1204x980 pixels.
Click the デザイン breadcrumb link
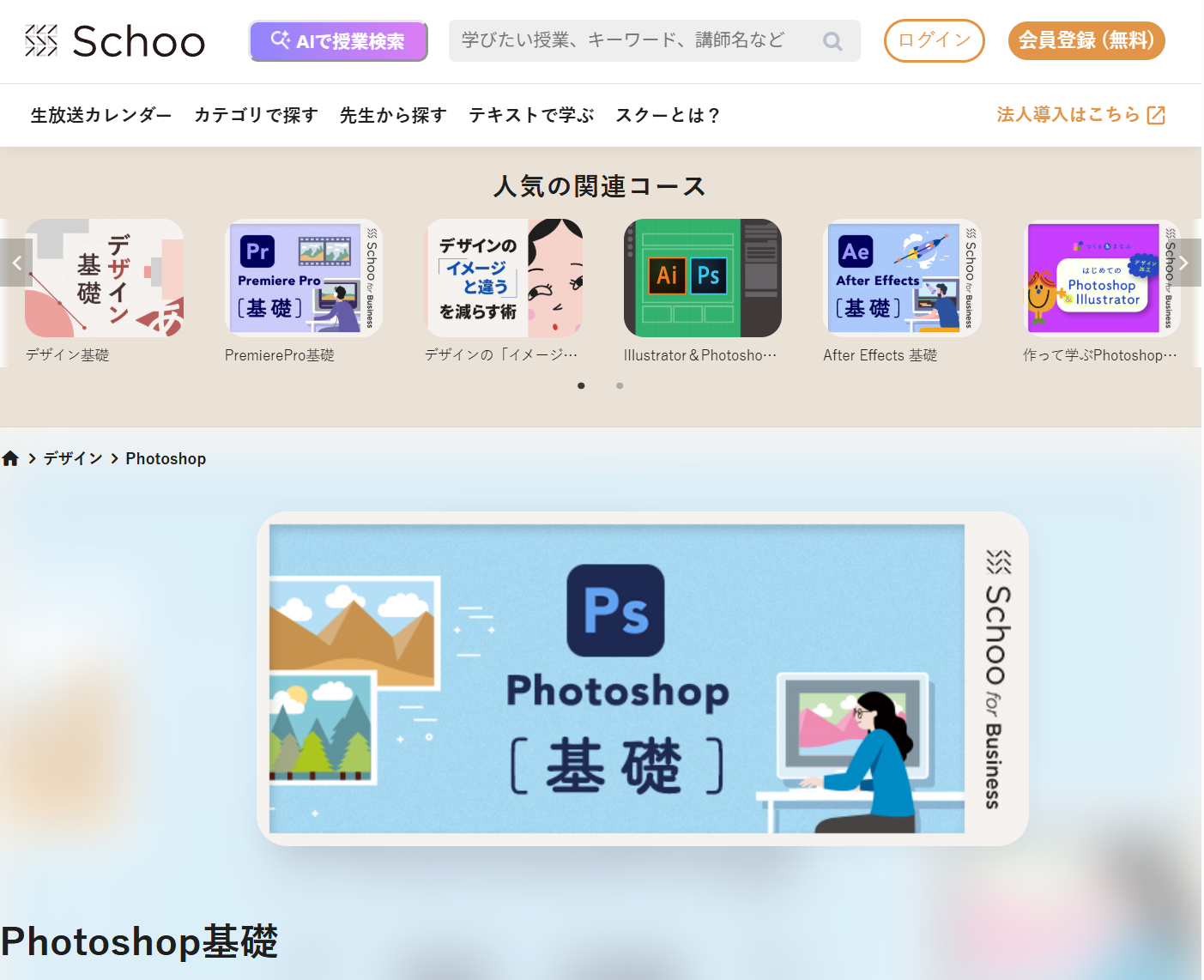pyautogui.click(x=73, y=458)
